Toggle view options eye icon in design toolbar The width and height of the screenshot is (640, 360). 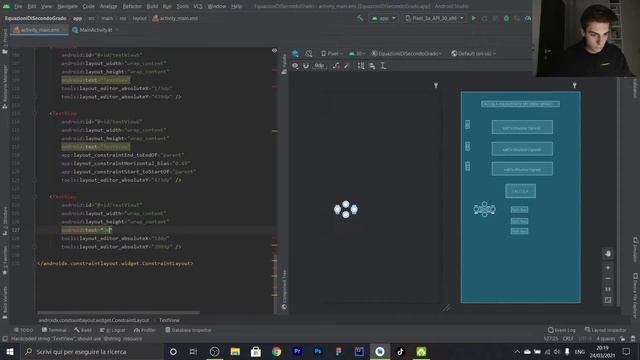[x=295, y=66]
